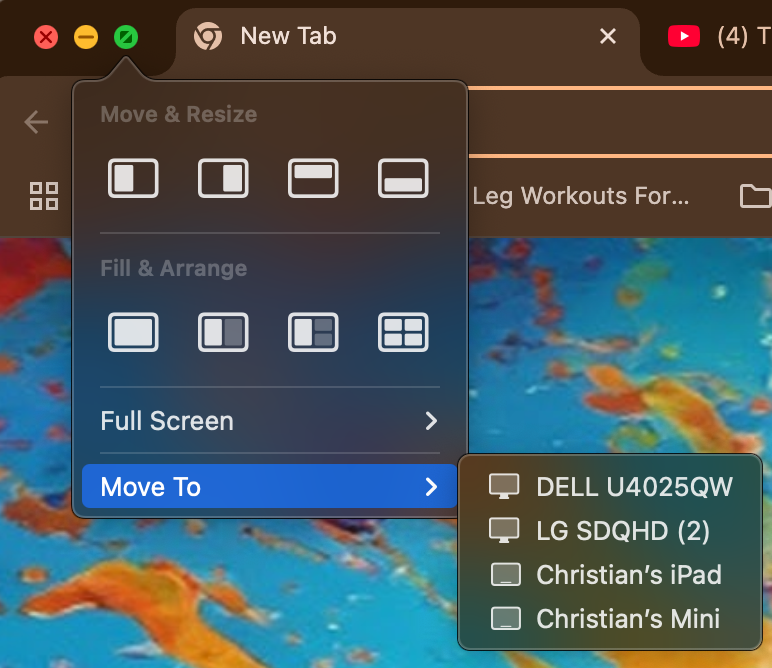Arrange windows left and two quarters
Viewport: 772px width, 668px height.
coord(313,332)
